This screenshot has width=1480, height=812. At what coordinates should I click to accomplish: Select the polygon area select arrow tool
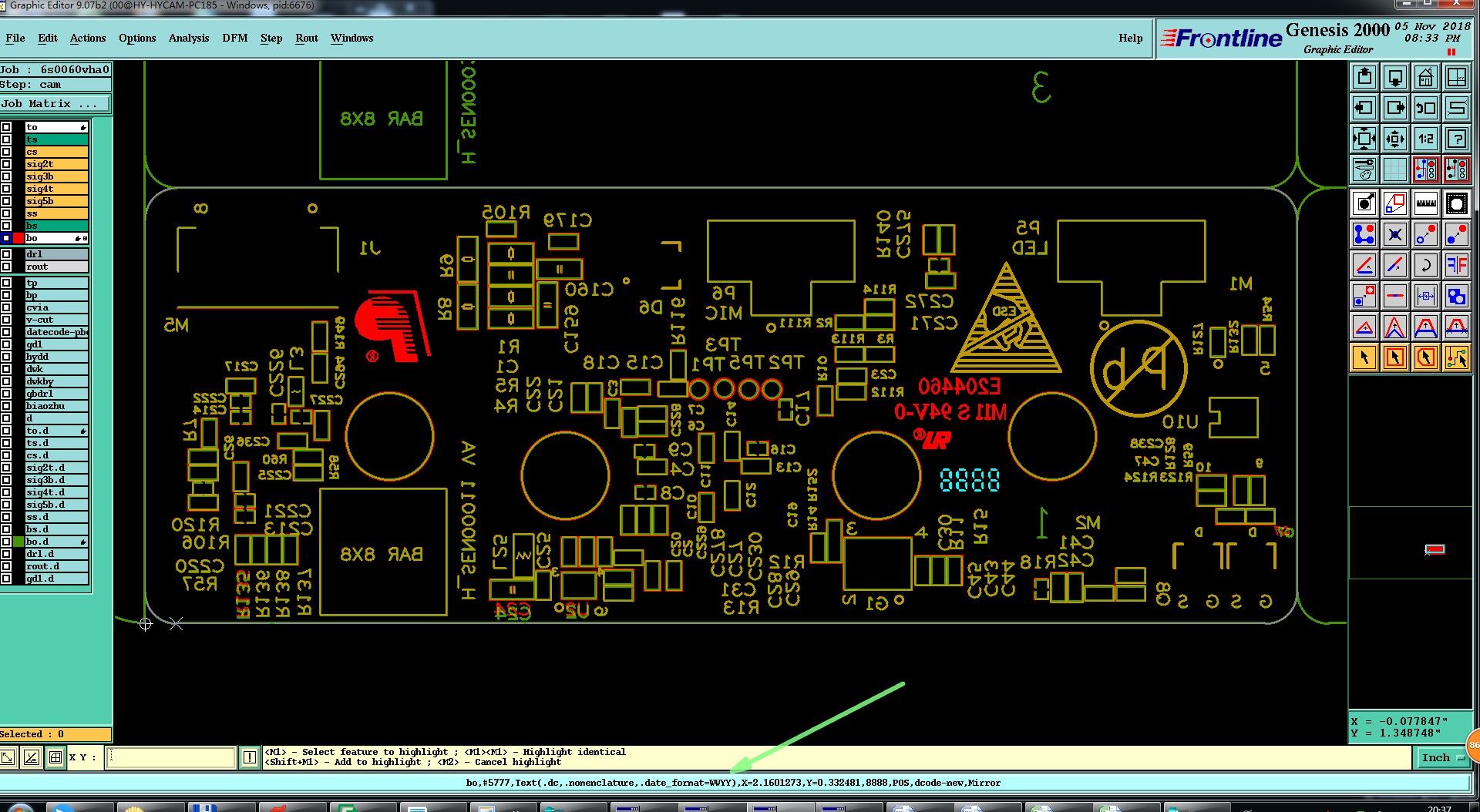pos(1426,357)
